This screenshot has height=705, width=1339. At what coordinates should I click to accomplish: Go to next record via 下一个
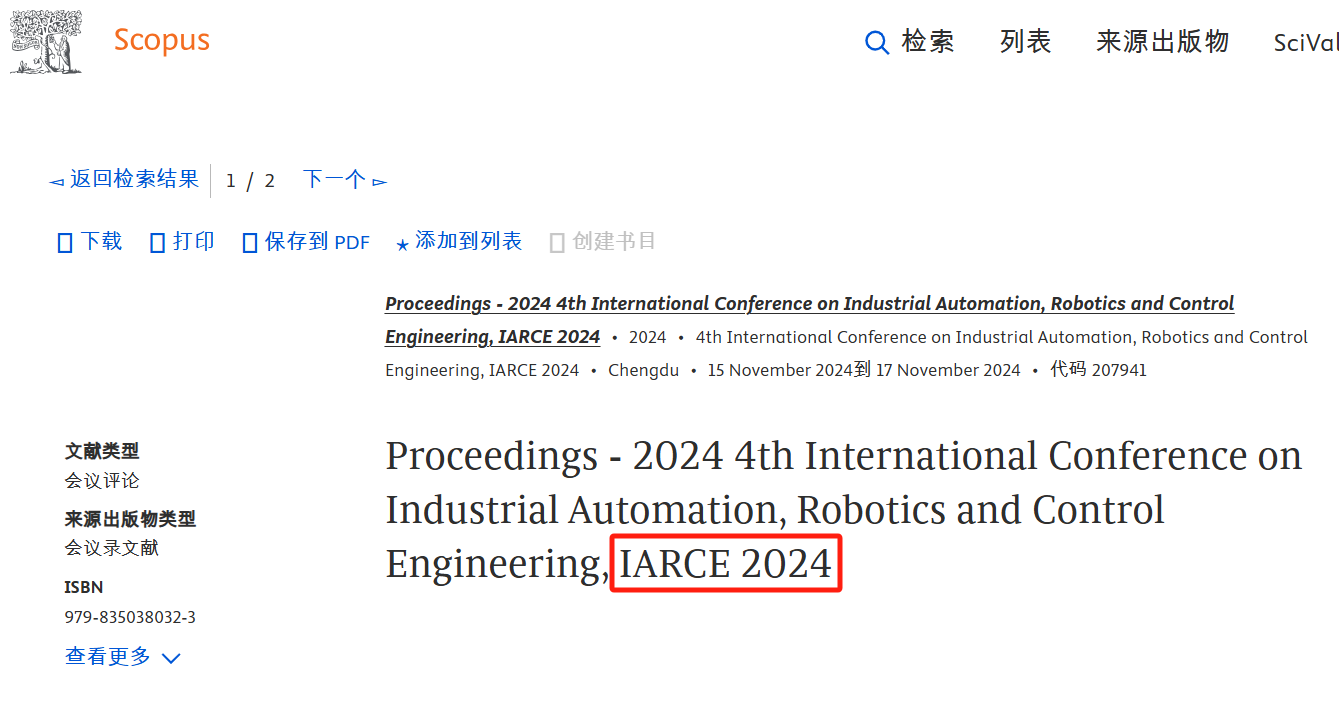(334, 179)
